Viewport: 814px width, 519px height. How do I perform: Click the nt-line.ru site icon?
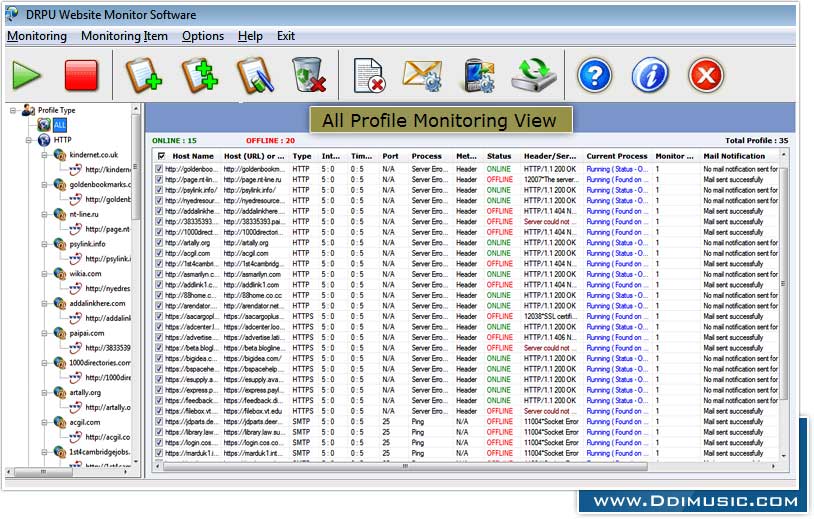pos(60,214)
